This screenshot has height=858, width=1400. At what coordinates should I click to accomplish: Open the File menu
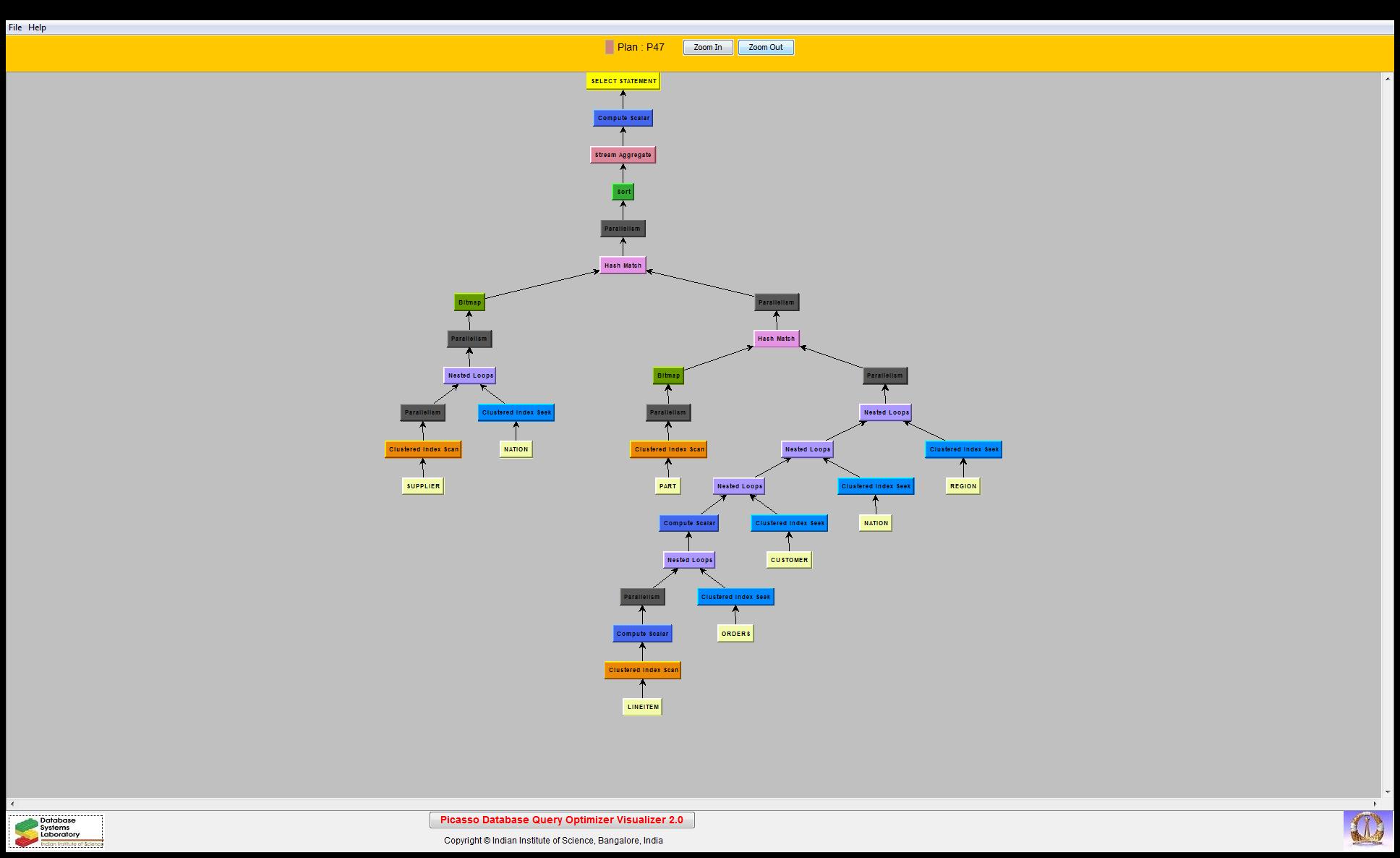coord(14,27)
